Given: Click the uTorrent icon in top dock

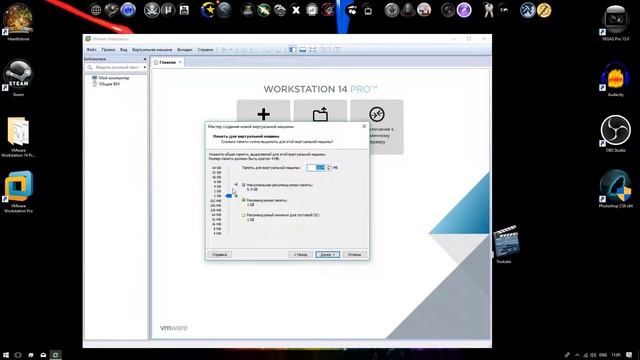Looking at the screenshot, I should coord(168,10).
